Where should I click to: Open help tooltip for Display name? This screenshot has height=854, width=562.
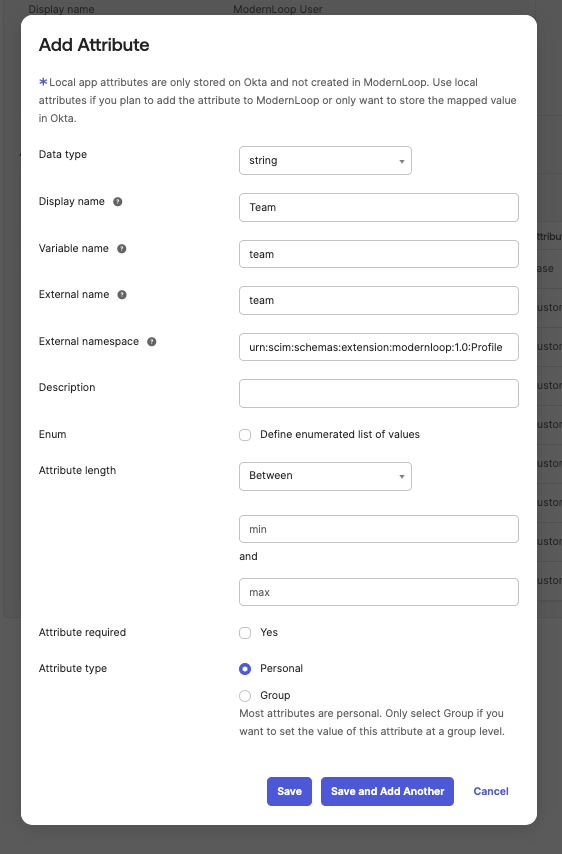[x=118, y=202]
